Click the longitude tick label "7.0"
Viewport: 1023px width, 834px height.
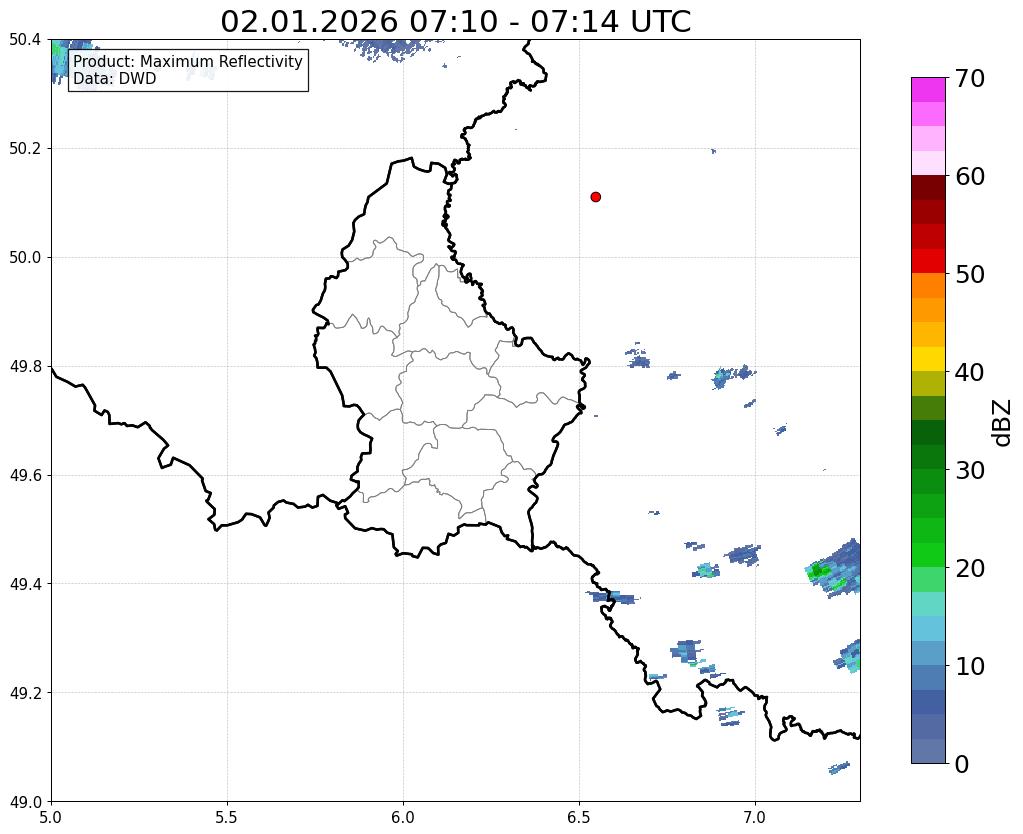tap(755, 818)
